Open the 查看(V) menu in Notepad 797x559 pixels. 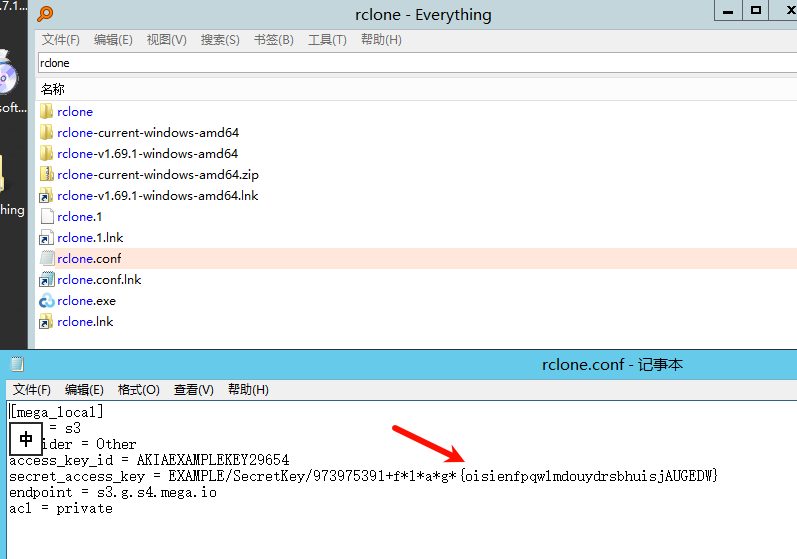193,390
